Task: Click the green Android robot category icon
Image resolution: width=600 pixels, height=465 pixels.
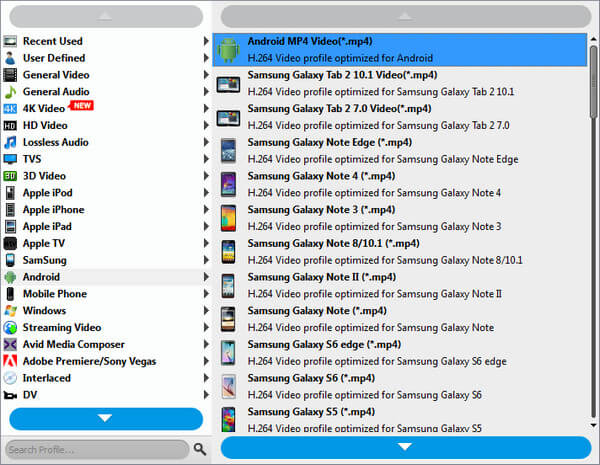Action: point(10,277)
